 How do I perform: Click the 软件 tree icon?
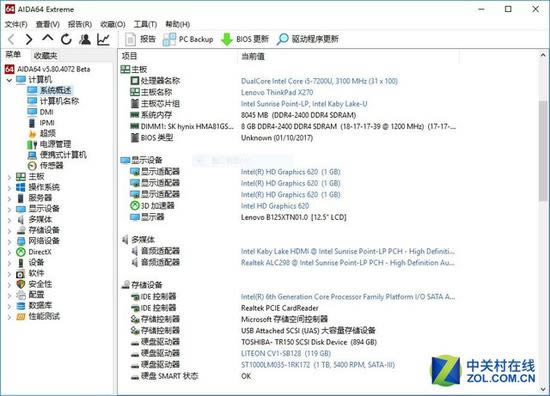[21, 273]
